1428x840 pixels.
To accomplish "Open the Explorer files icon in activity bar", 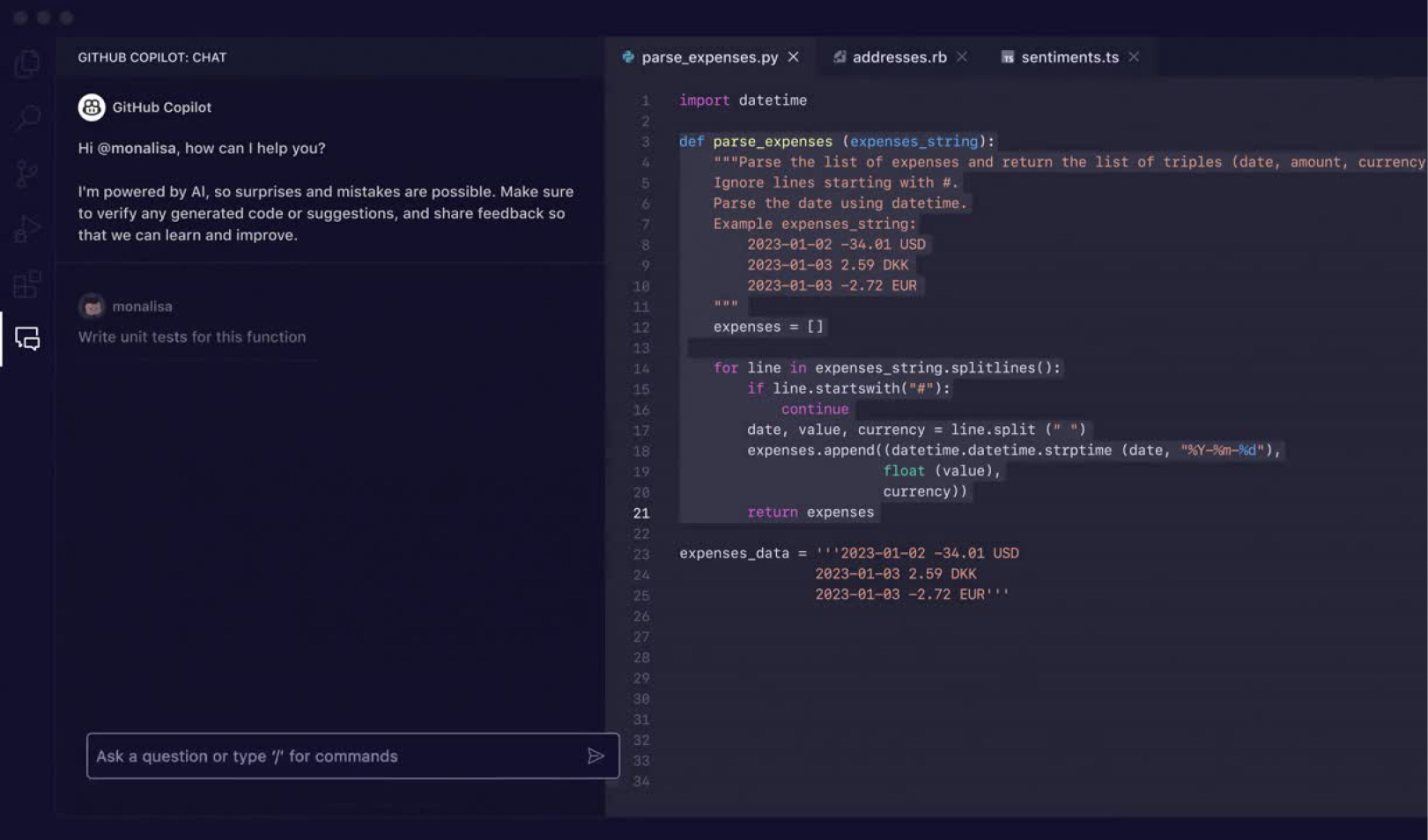I will click(27, 63).
